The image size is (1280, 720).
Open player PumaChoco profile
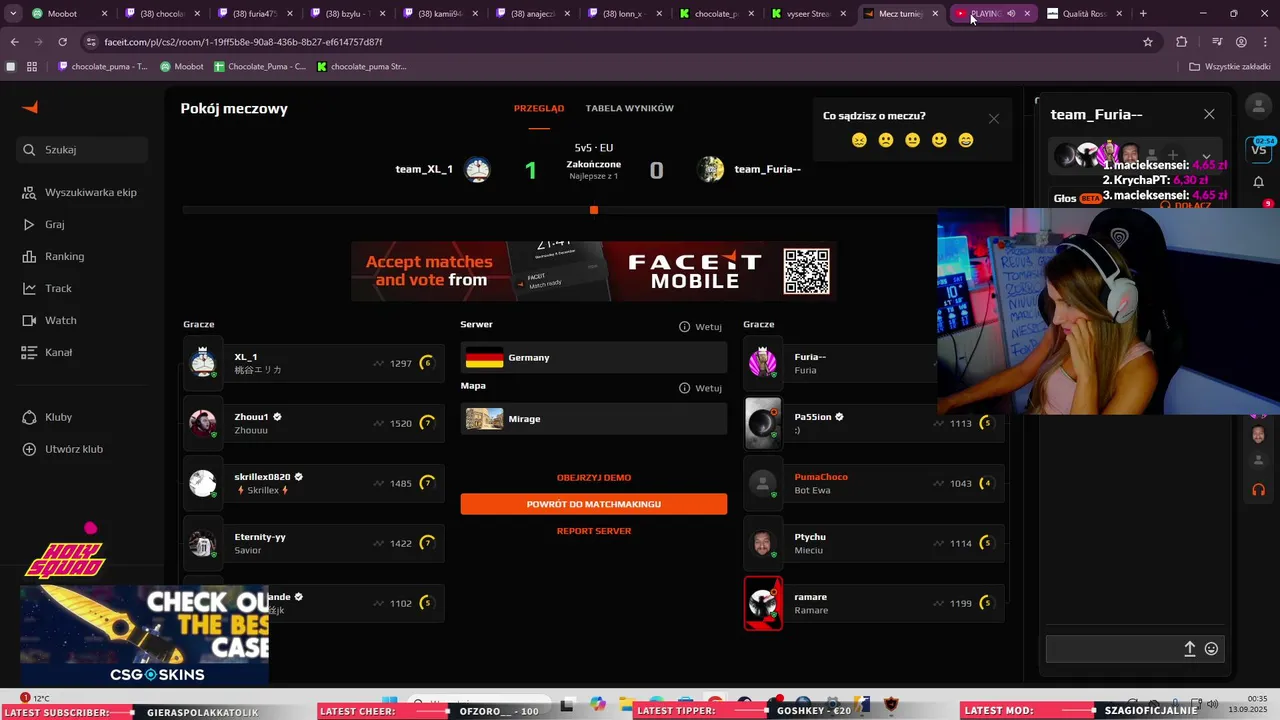click(874, 483)
